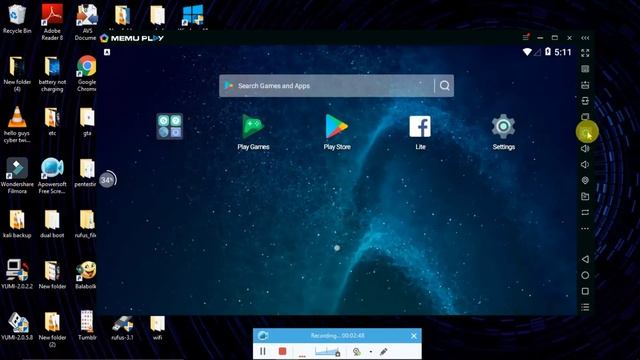Select the Apowersoft Free Screen Recorder icon

[x=52, y=176]
